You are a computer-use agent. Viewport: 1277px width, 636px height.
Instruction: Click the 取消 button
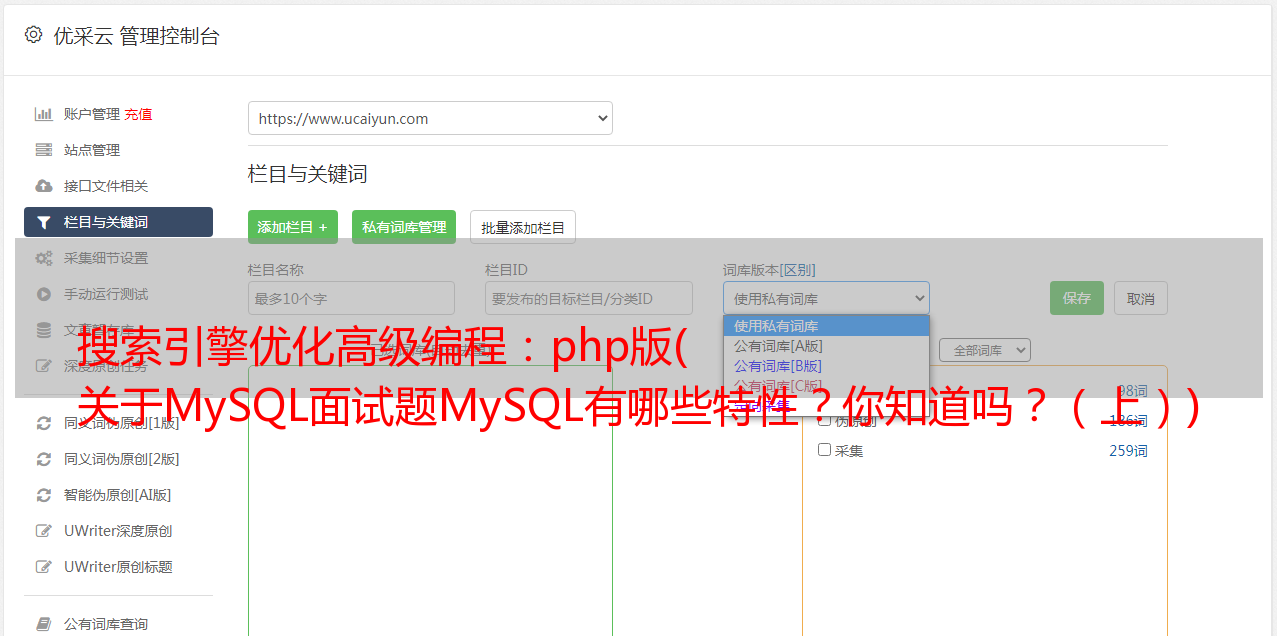coord(1141,298)
